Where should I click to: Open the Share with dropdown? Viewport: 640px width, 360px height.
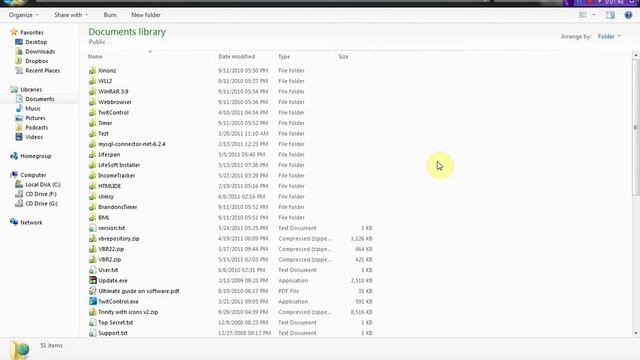point(71,15)
